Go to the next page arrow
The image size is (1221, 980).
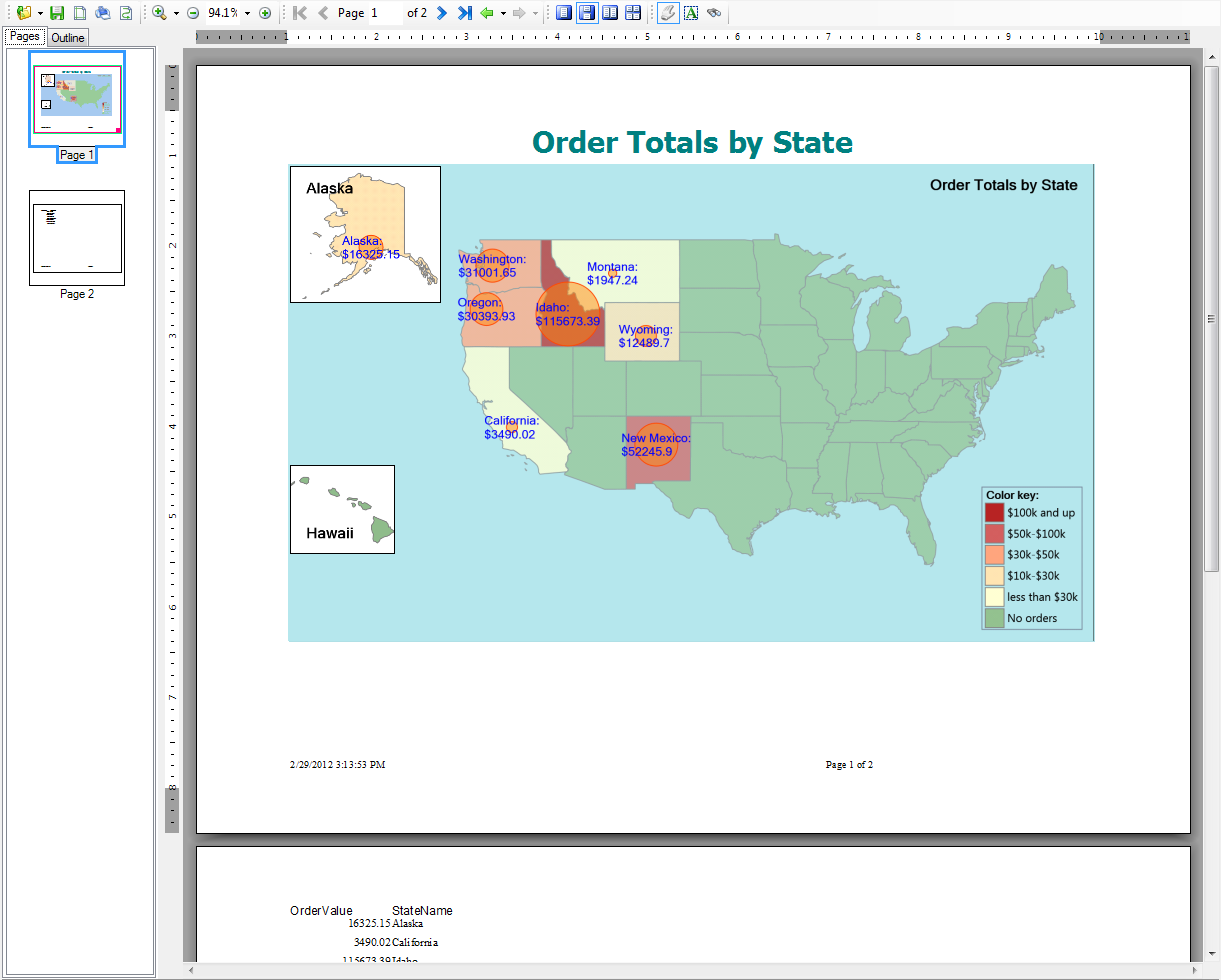pyautogui.click(x=441, y=13)
